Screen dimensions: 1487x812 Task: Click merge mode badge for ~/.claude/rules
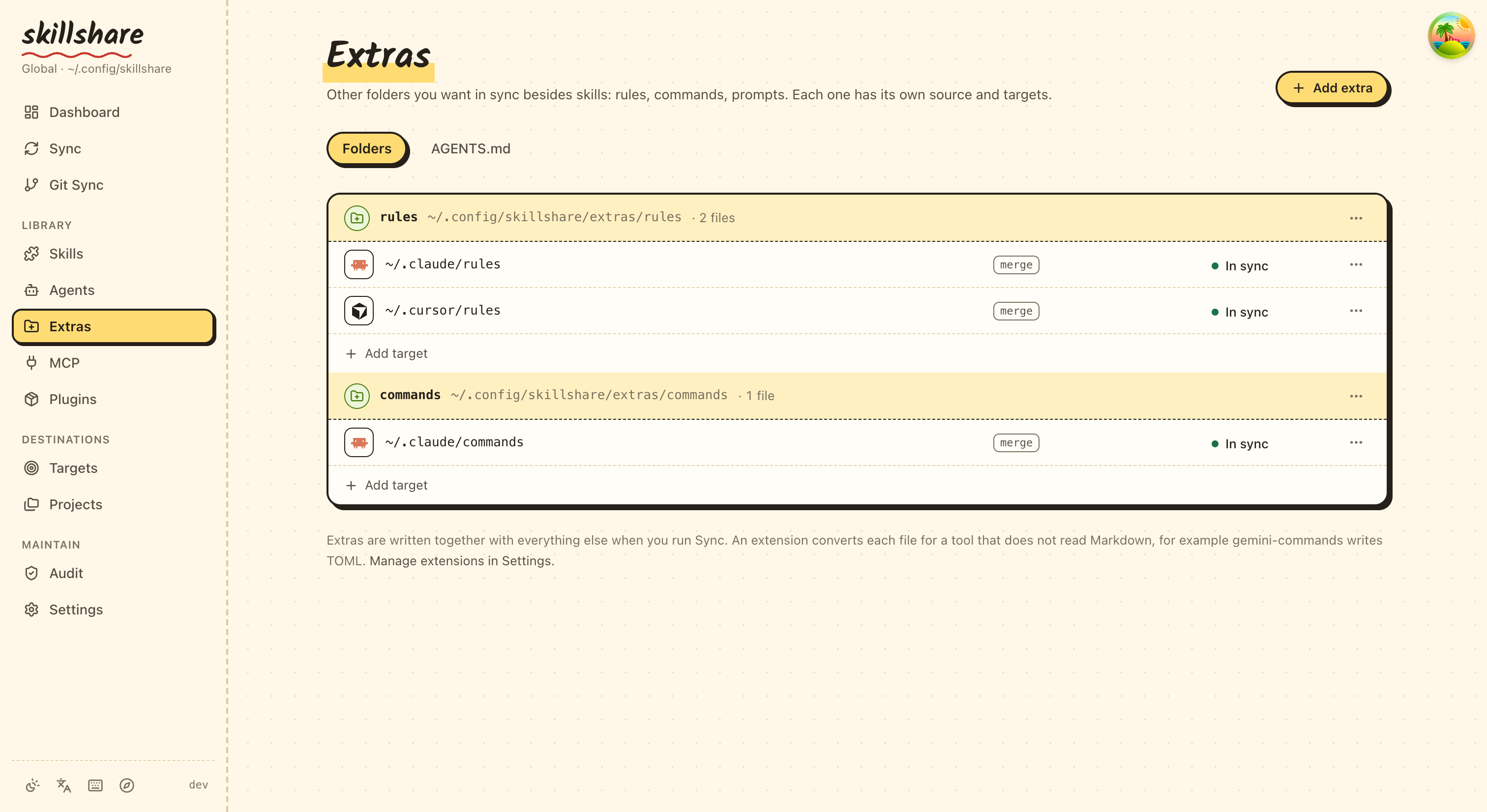(1016, 265)
